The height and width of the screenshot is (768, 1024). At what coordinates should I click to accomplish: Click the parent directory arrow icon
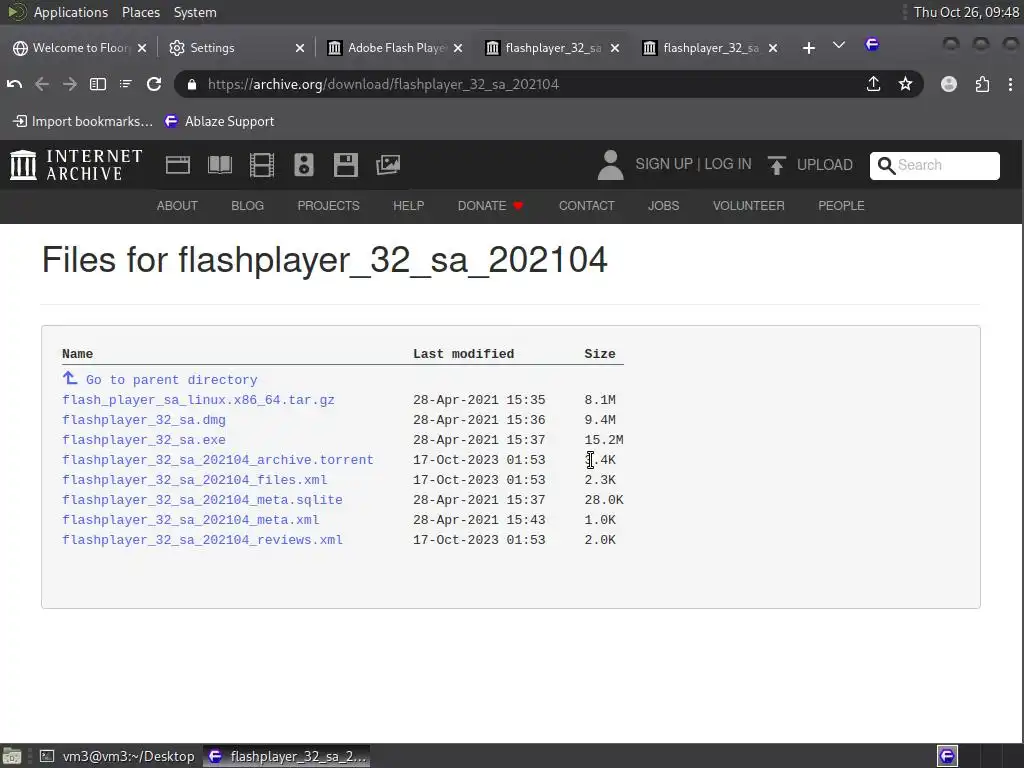[70, 378]
